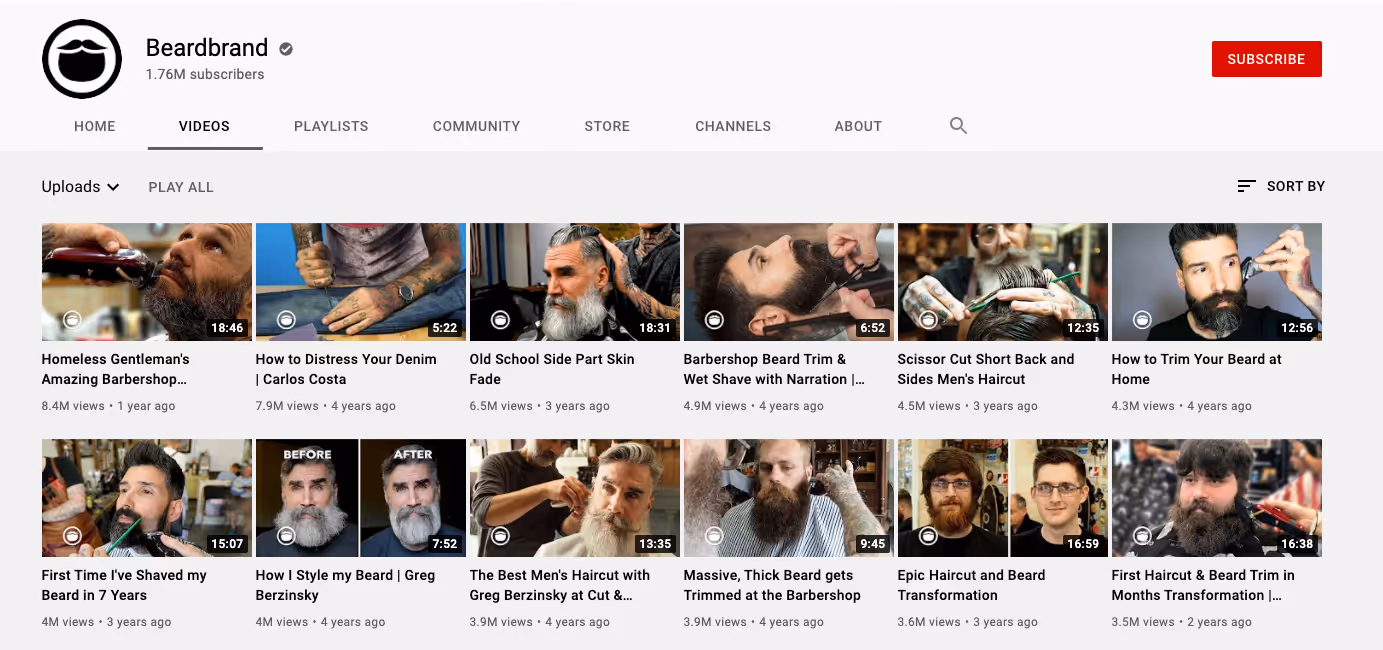Image resolution: width=1383 pixels, height=650 pixels.
Task: Open the Playlists tab
Action: click(331, 126)
